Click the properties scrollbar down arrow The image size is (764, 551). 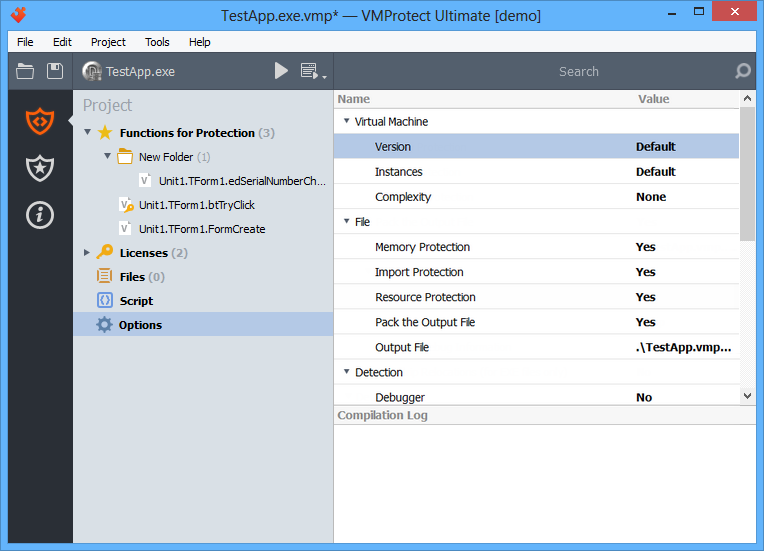point(747,396)
